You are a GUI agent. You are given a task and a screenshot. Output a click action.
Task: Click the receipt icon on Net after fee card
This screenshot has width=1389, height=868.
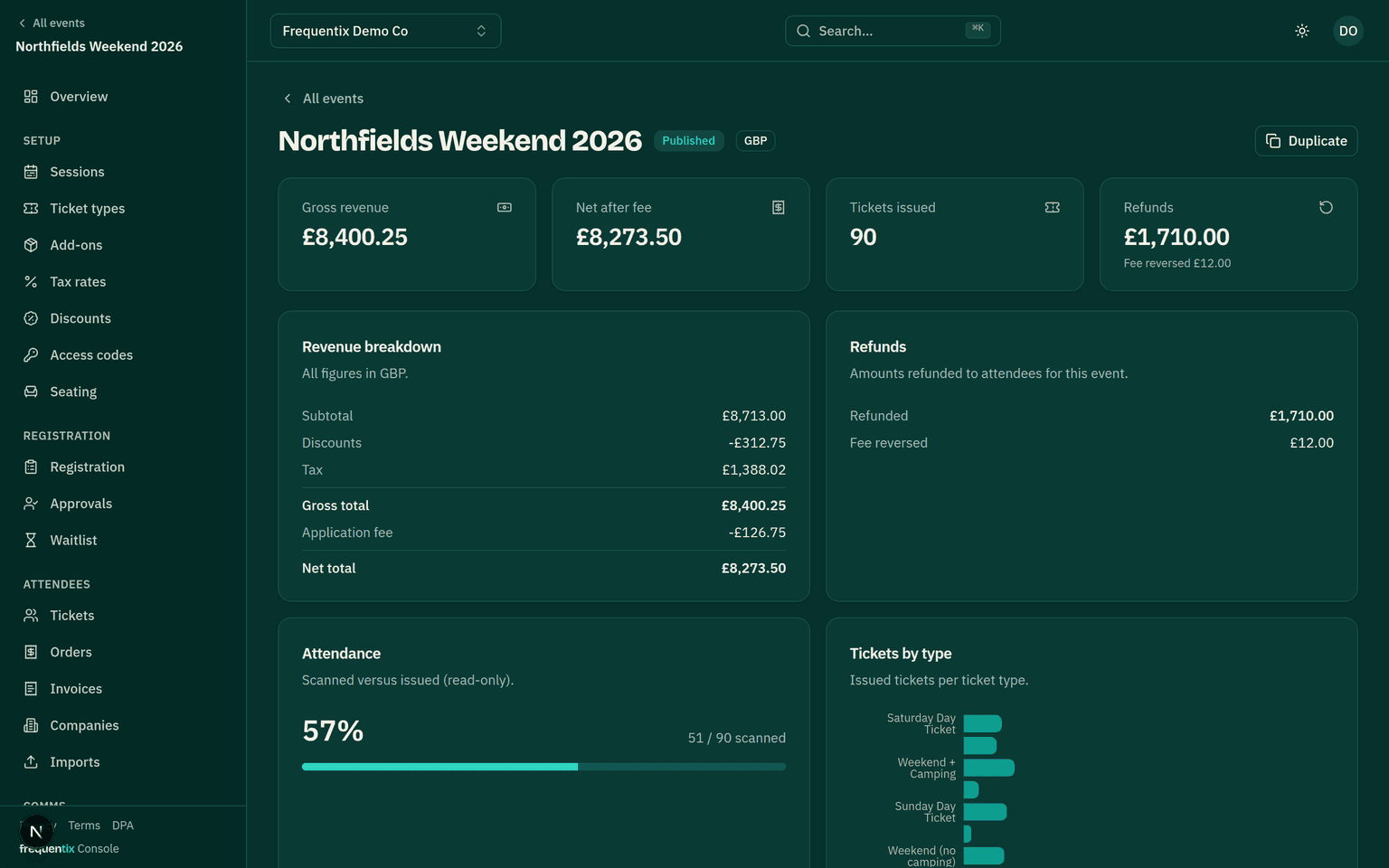click(779, 207)
